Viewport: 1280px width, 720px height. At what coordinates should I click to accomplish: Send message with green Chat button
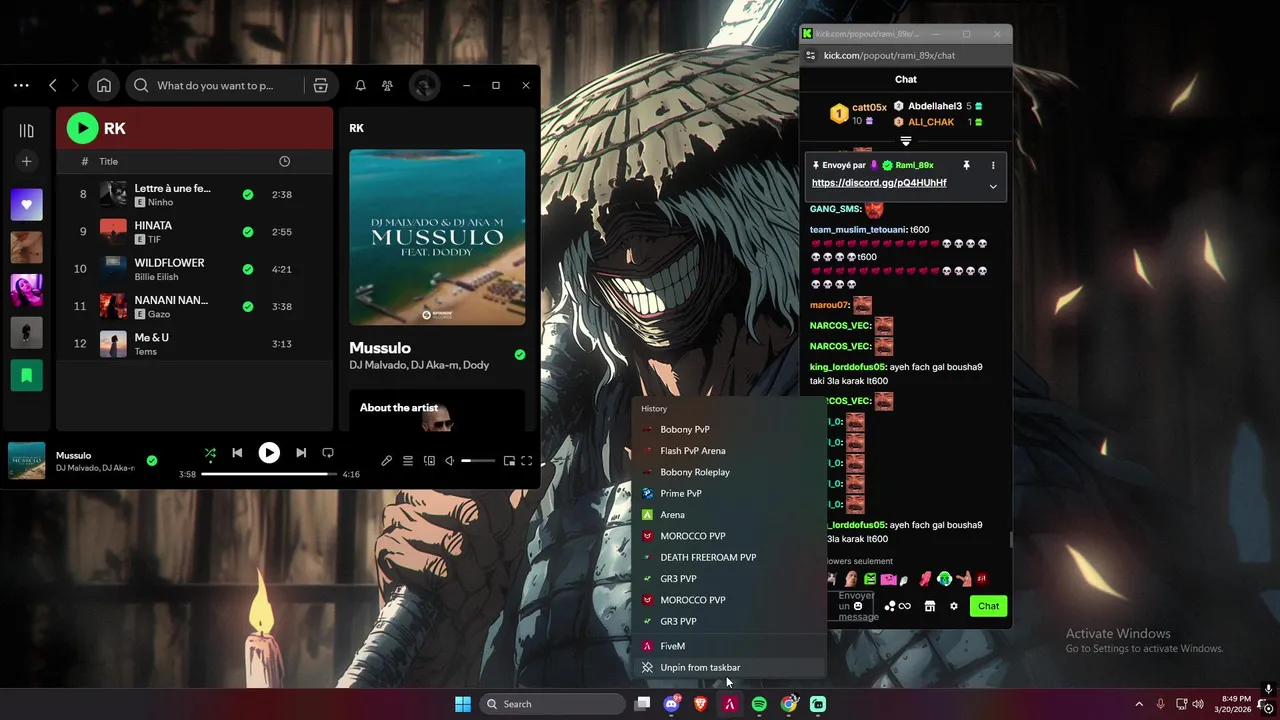tap(988, 606)
